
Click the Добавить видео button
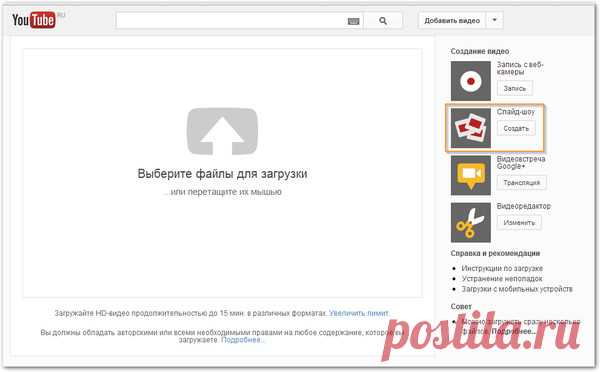452,21
